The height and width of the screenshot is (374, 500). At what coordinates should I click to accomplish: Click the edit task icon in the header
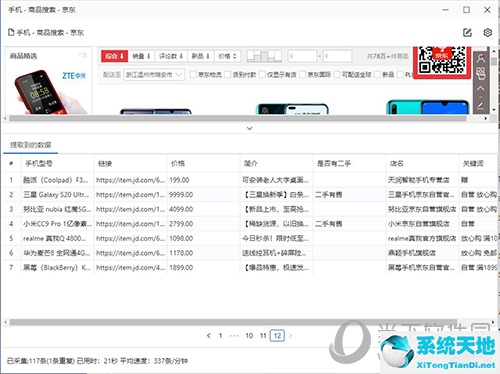467,32
